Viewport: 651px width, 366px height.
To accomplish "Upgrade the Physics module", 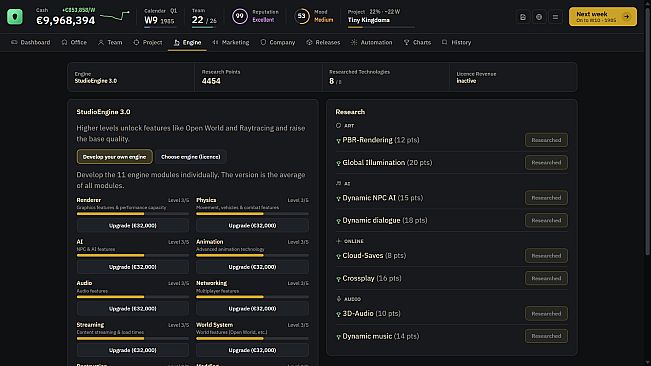I will [x=252, y=225].
